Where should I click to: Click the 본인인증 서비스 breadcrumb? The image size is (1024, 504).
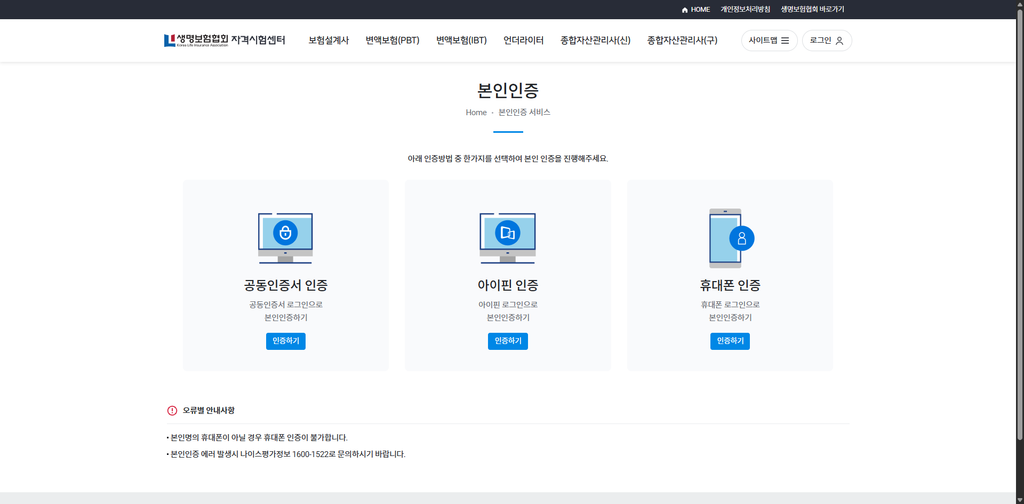click(x=524, y=112)
